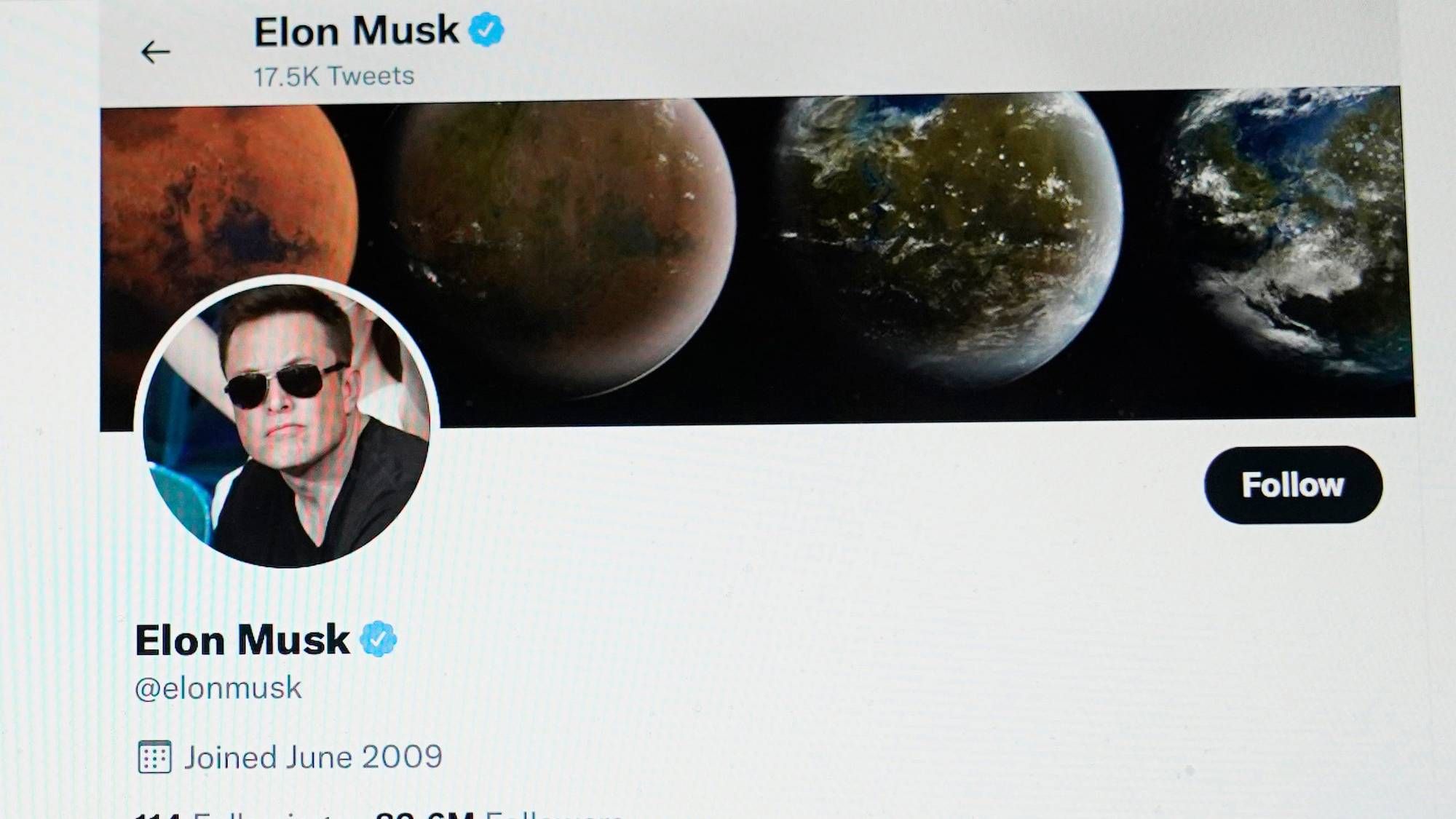Click the Elon Musk title in header
The height and width of the screenshot is (819, 1456).
coord(356,31)
